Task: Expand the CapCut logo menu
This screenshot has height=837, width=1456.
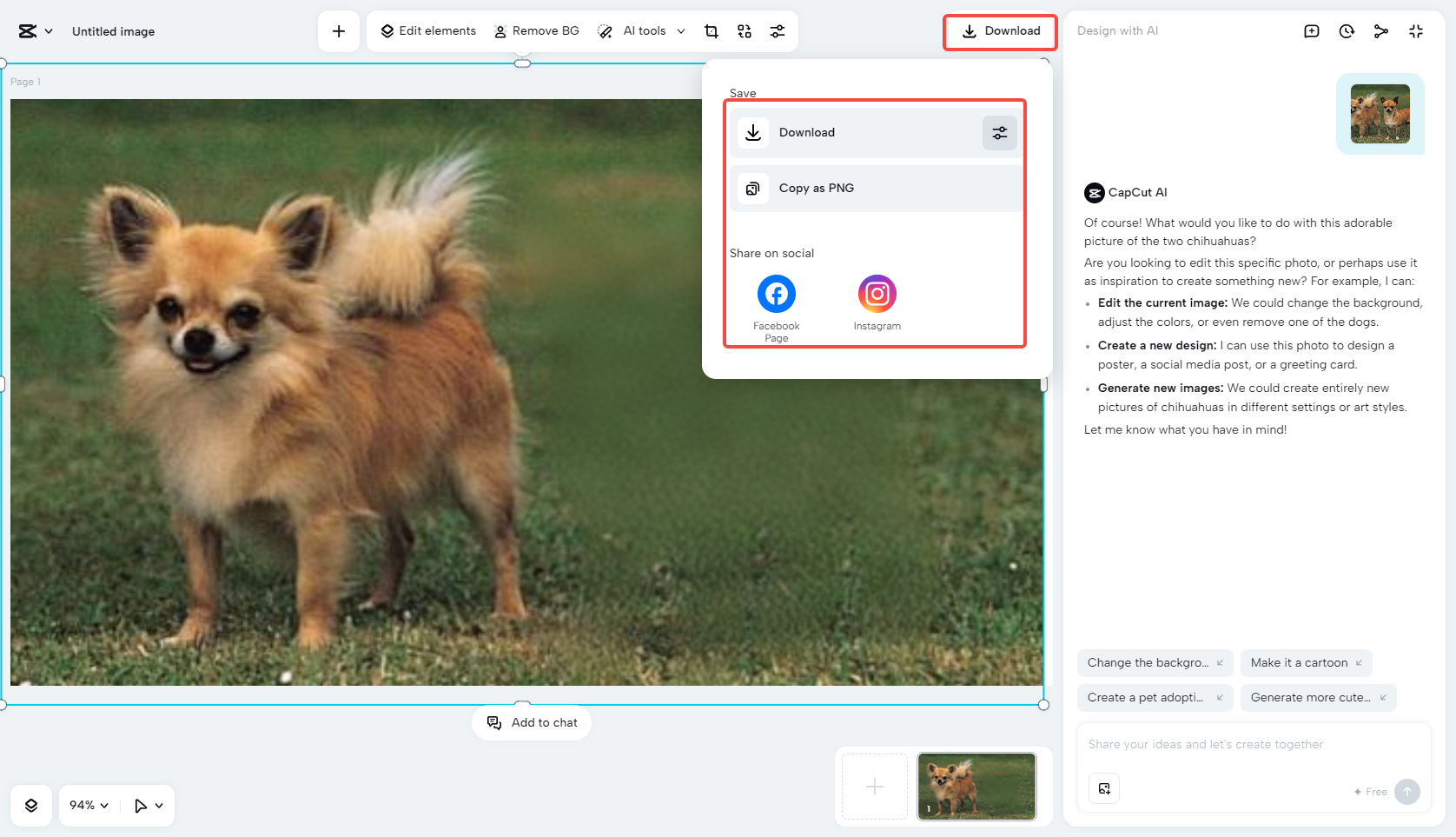Action: tap(36, 31)
